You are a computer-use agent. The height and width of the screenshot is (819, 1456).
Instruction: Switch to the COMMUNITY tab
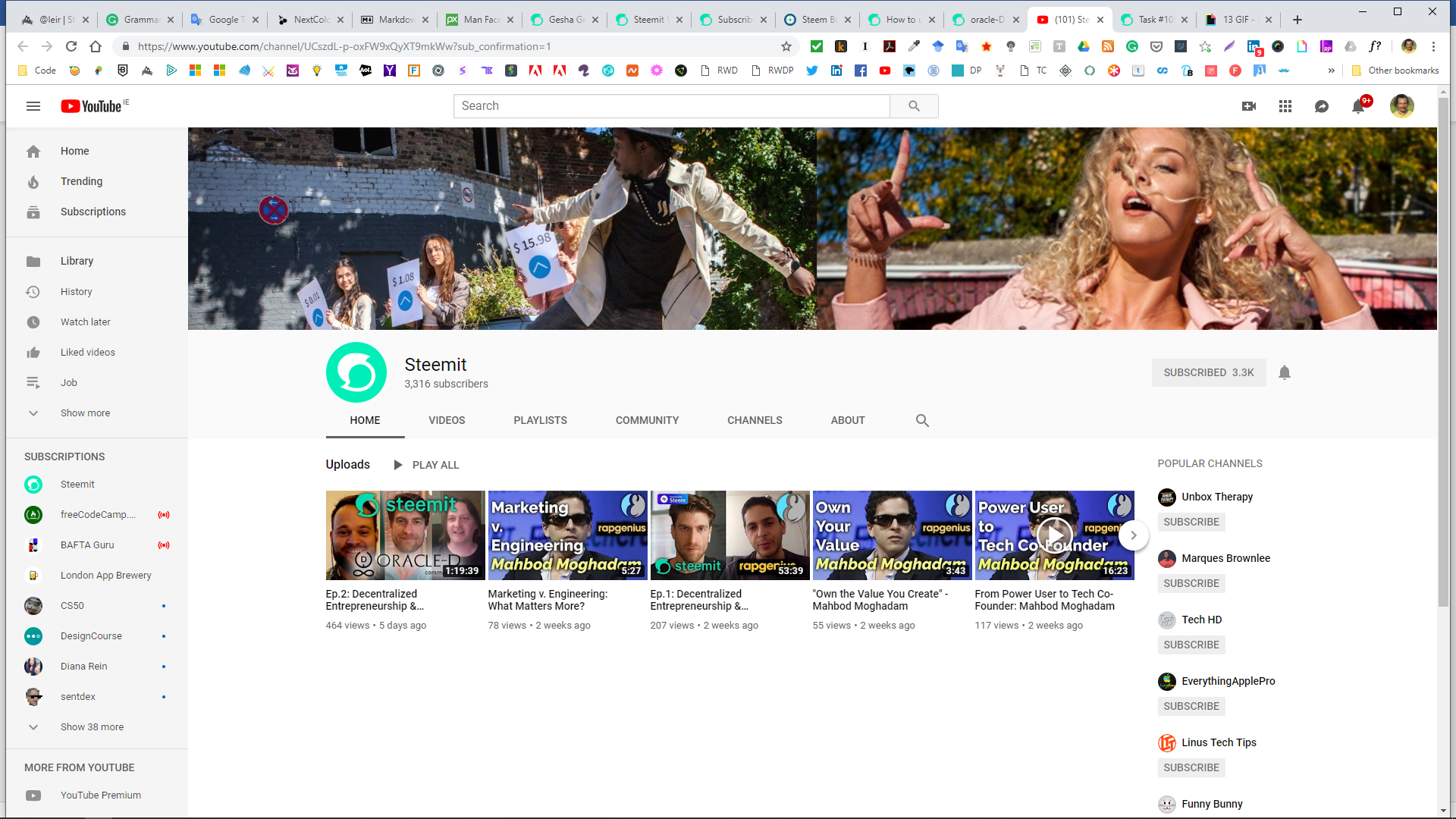click(647, 420)
